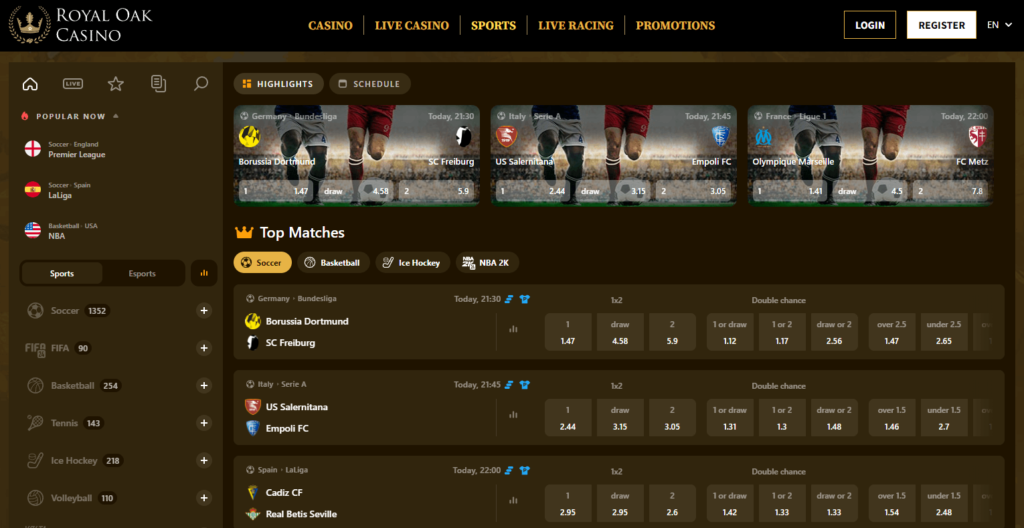Viewport: 1024px width, 528px height.
Task: Click the blue stats icon on Serie A row
Action: (509, 385)
